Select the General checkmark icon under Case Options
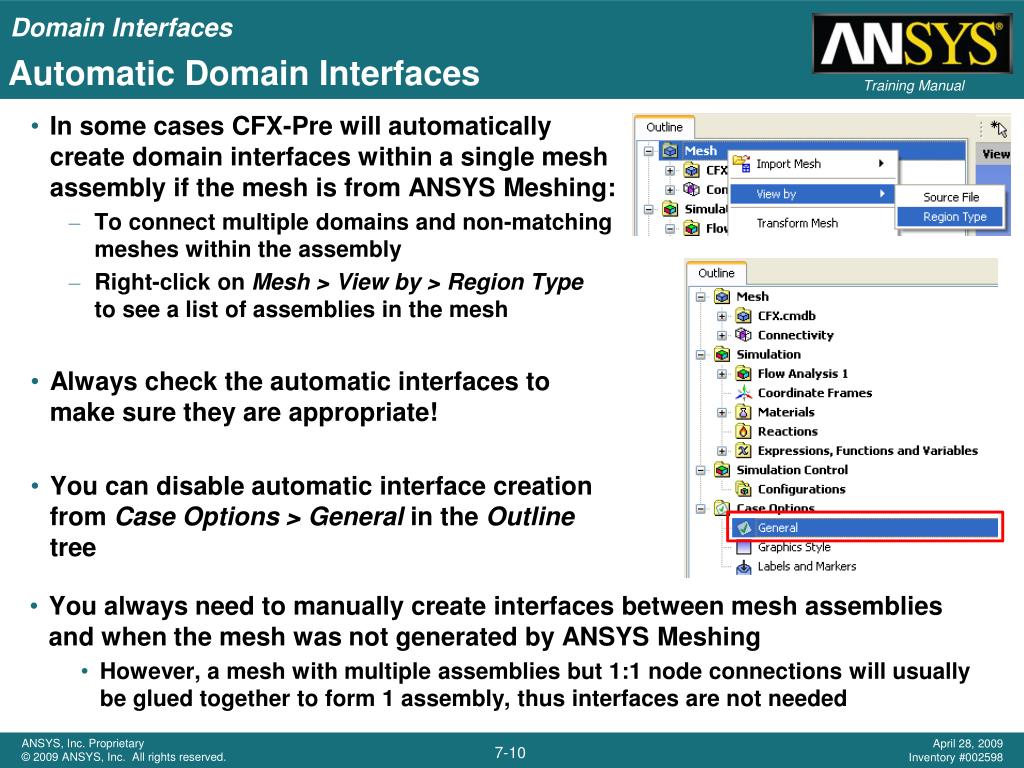Viewport: 1024px width, 768px height. 743,528
